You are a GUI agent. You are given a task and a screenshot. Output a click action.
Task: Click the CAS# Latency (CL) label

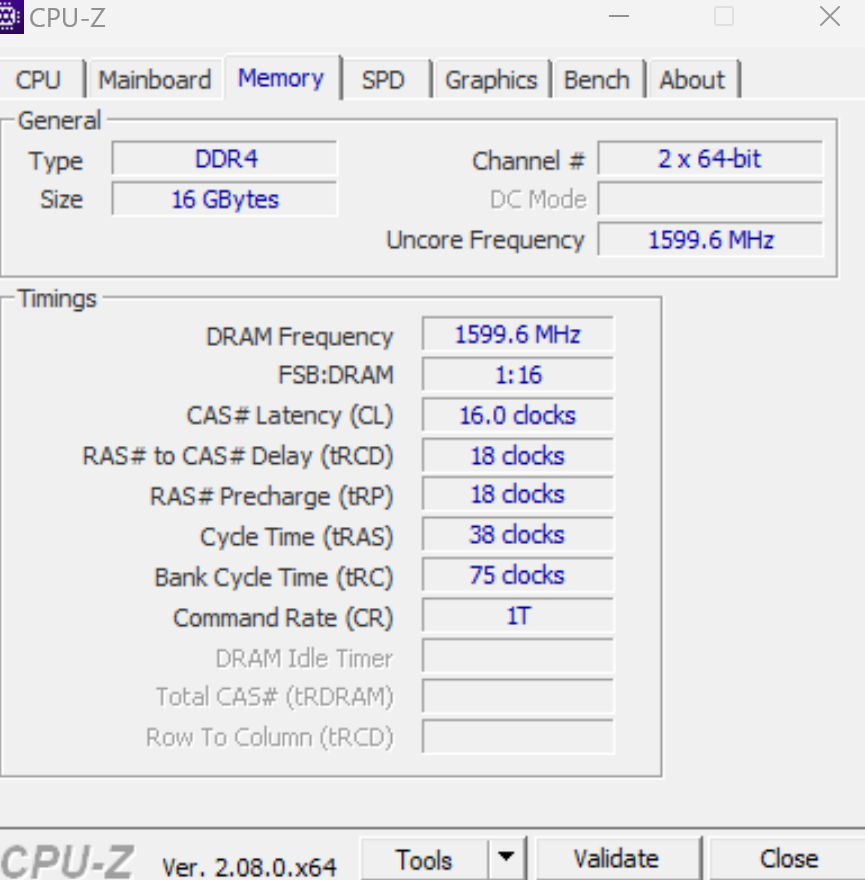(x=290, y=416)
